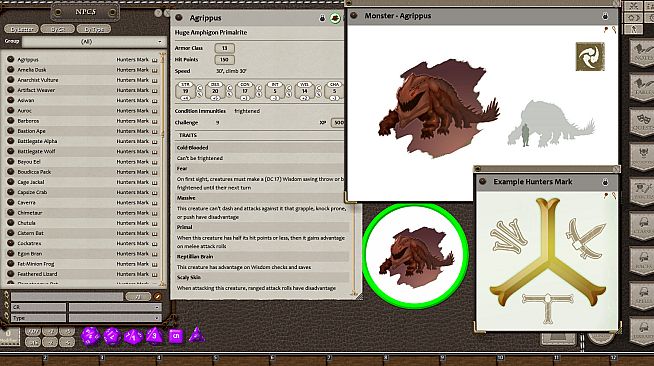Open the Bastion Ape link icon
This screenshot has width=654, height=366.
[x=11, y=131]
